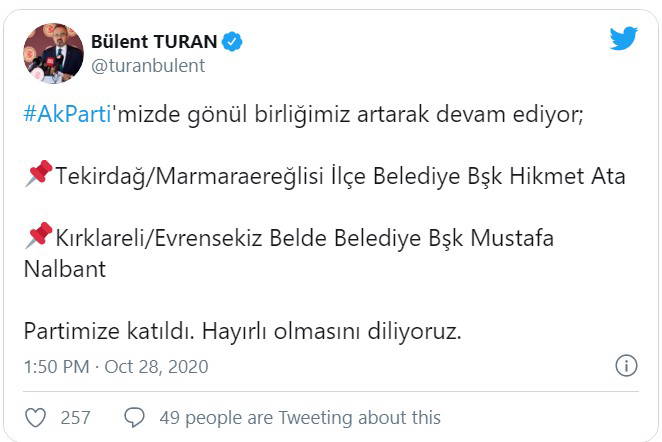Click the Twitter bird logo
The image size is (662, 442).
coord(623,39)
